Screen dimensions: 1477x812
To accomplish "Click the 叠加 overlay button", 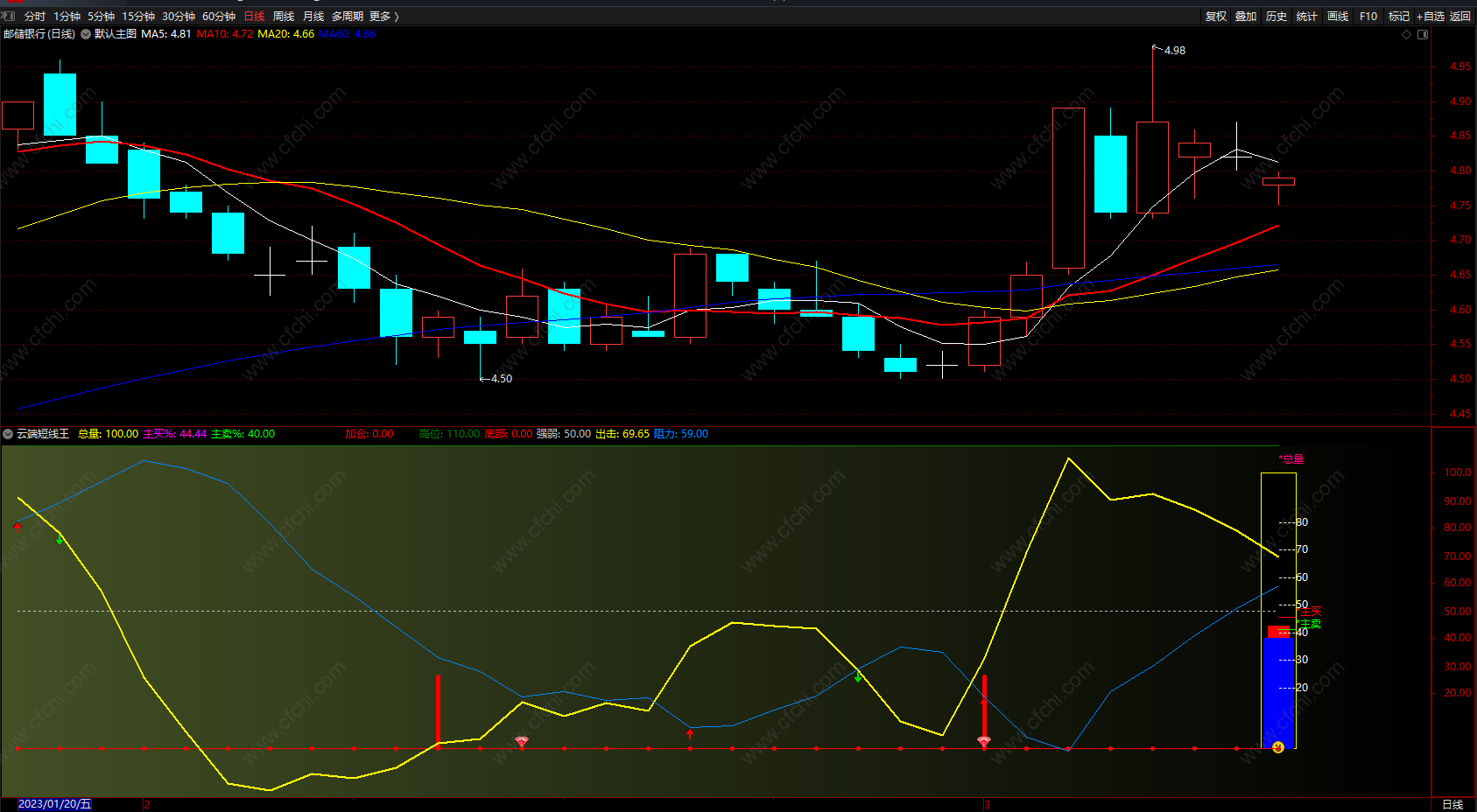I will click(1246, 17).
